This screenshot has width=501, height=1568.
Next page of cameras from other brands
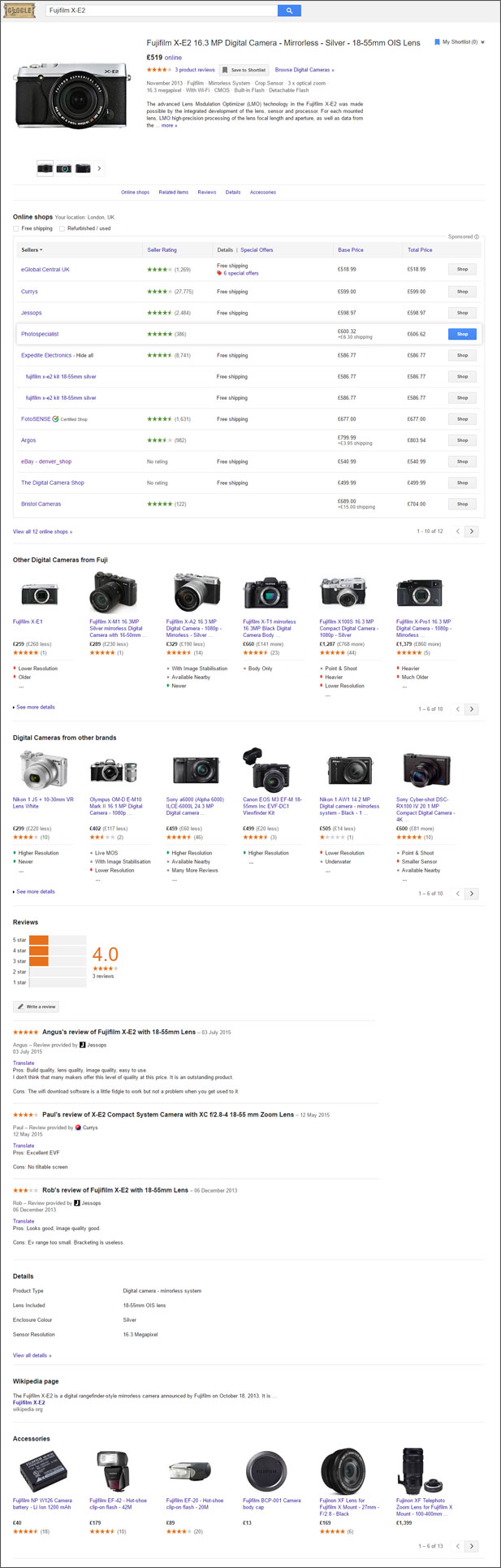tap(472, 894)
